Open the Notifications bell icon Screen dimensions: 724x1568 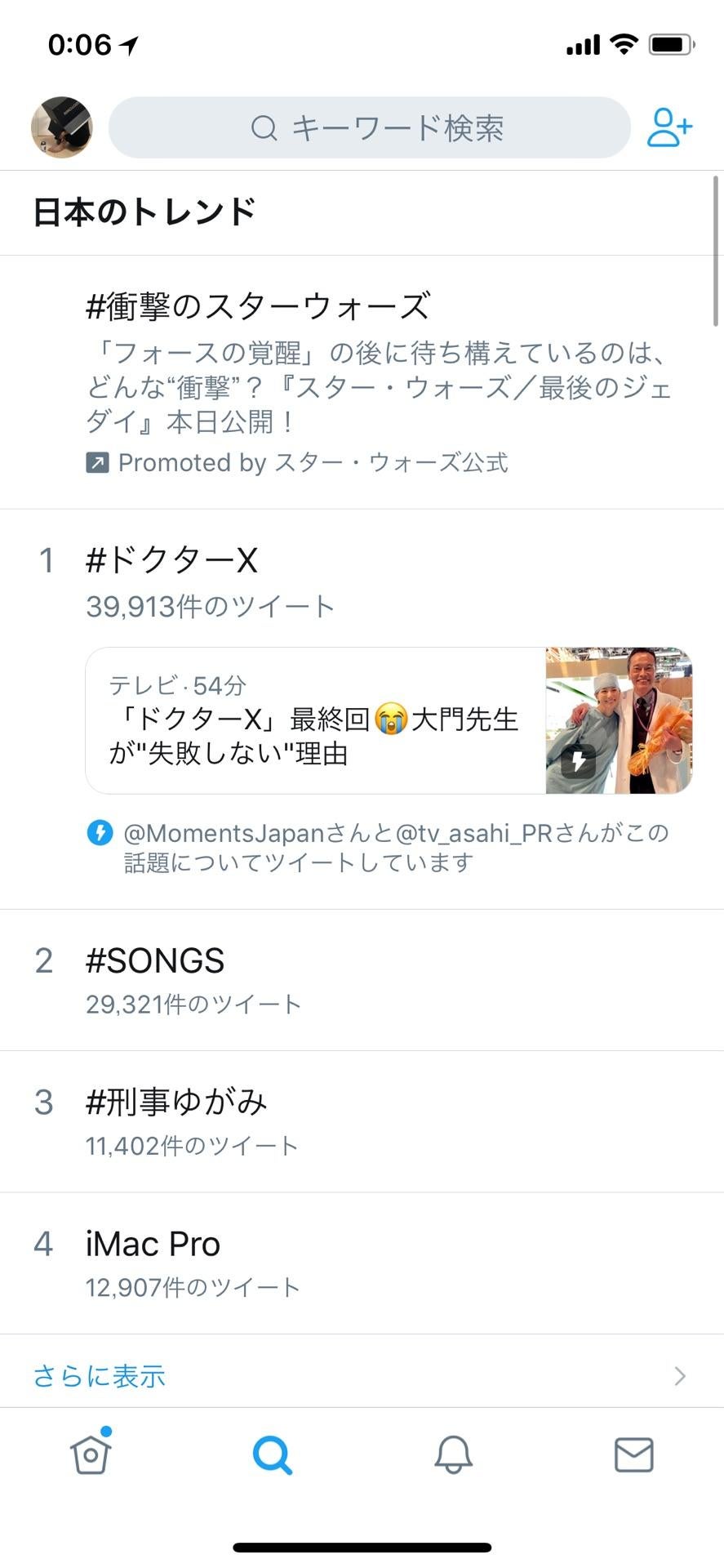[453, 1454]
